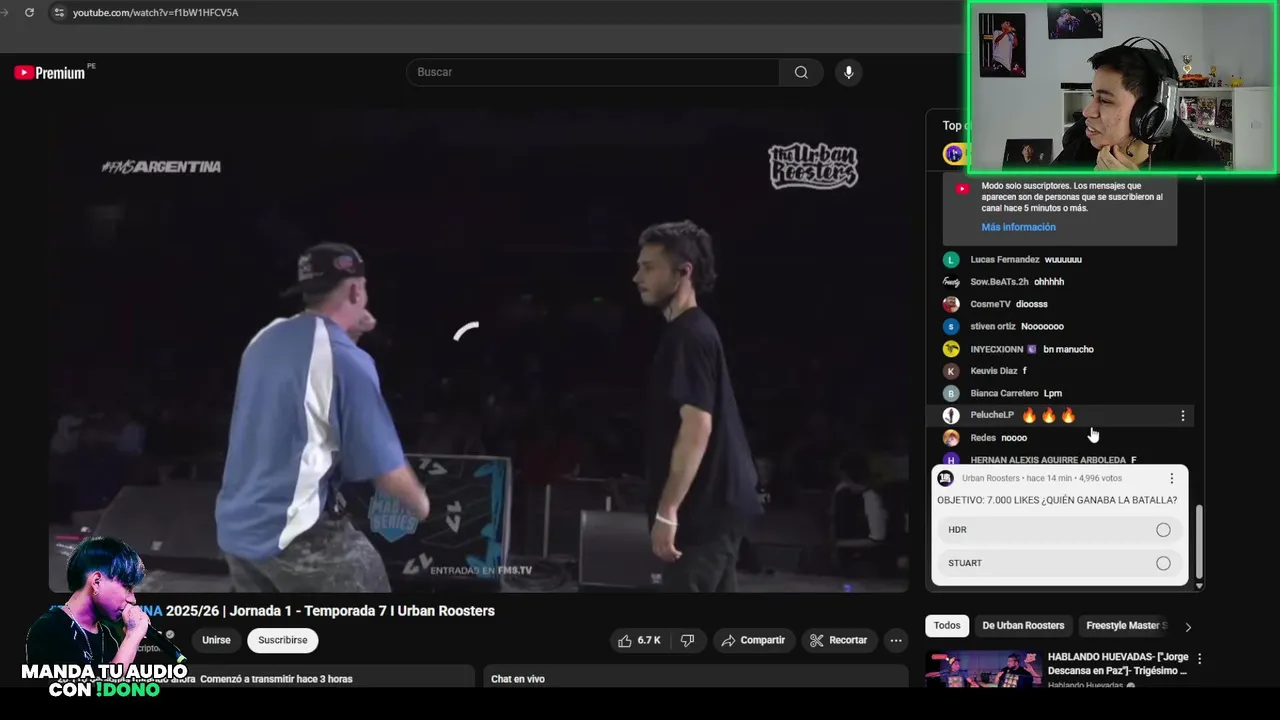Viewport: 1280px width, 720px height.
Task: Start voice search with microphone icon
Action: [848, 72]
